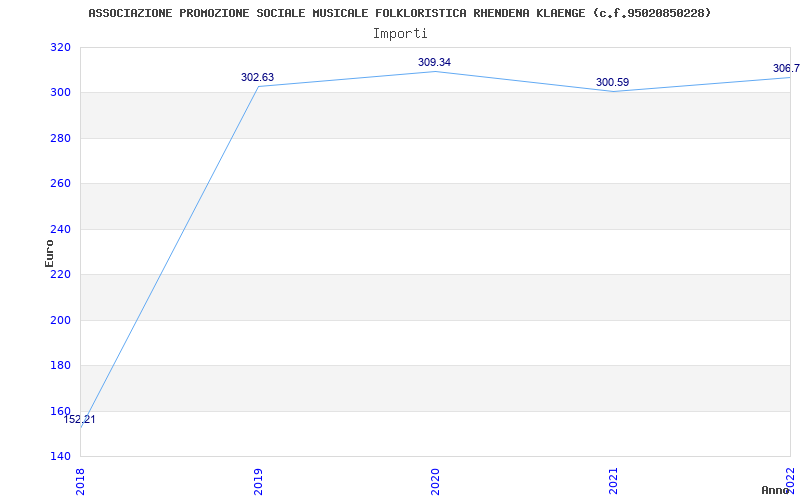Click the x-axis year 2019
The image size is (800, 500).
point(258,481)
